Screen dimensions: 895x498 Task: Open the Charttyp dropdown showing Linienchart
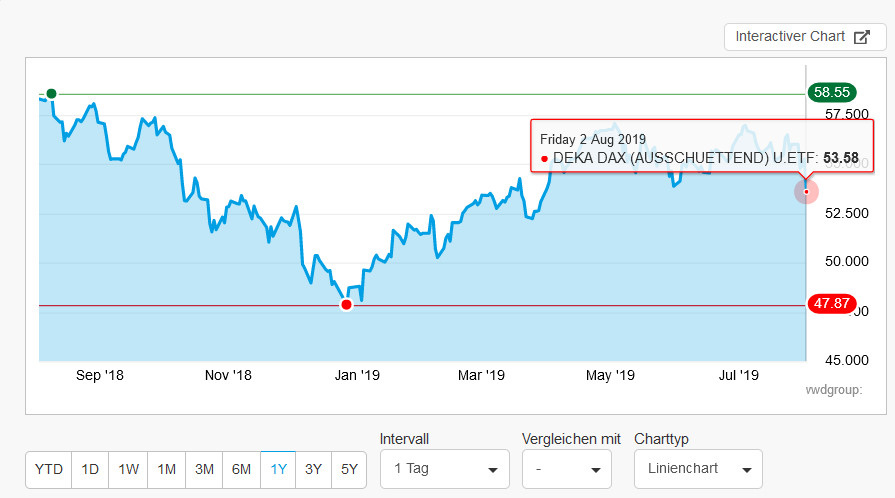click(697, 469)
